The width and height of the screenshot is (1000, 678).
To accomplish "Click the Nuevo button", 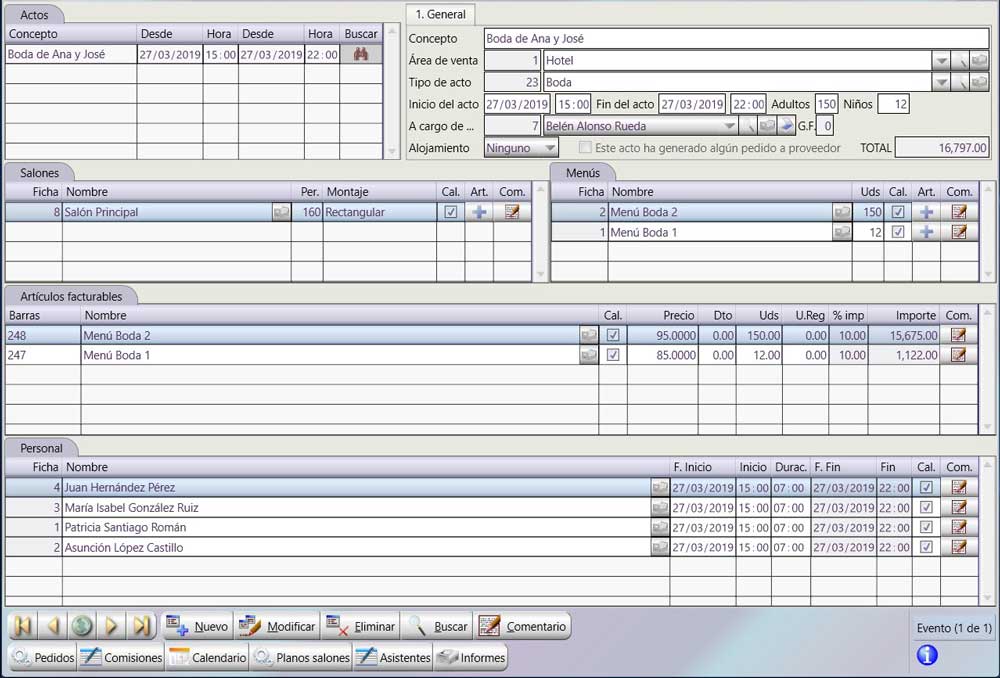I will pyautogui.click(x=198, y=627).
